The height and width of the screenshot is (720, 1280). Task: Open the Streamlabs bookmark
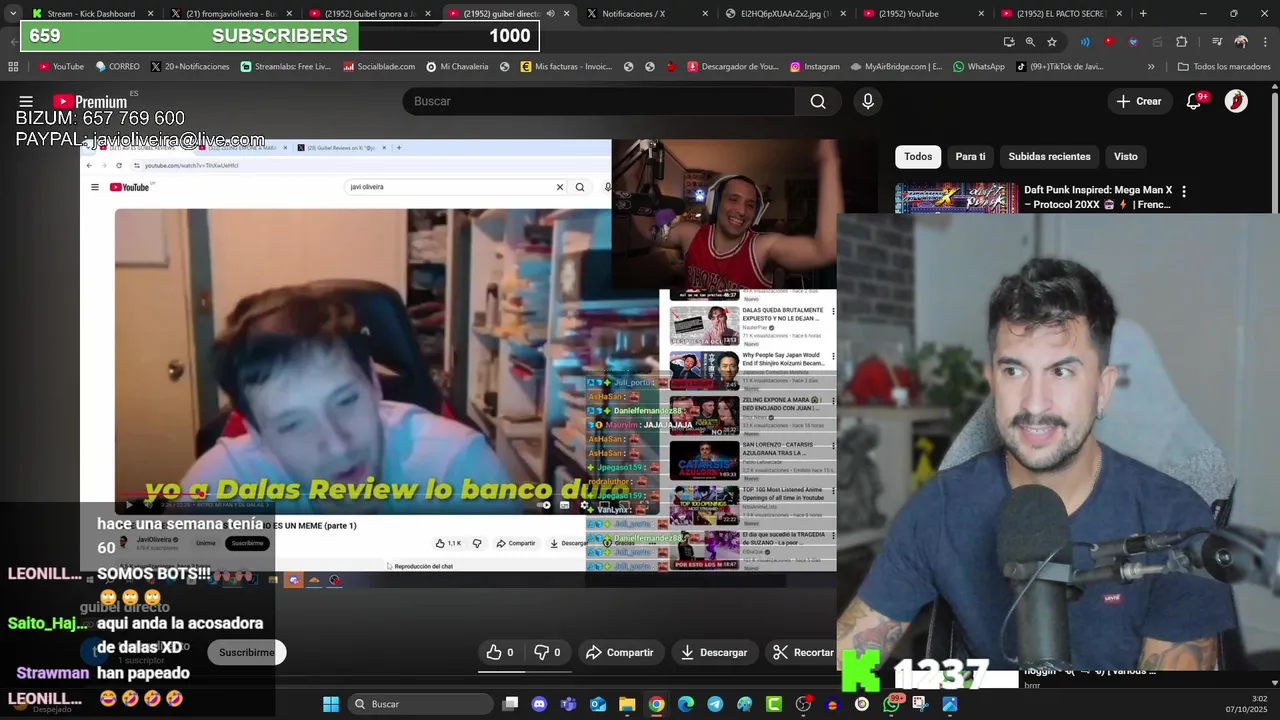click(286, 67)
